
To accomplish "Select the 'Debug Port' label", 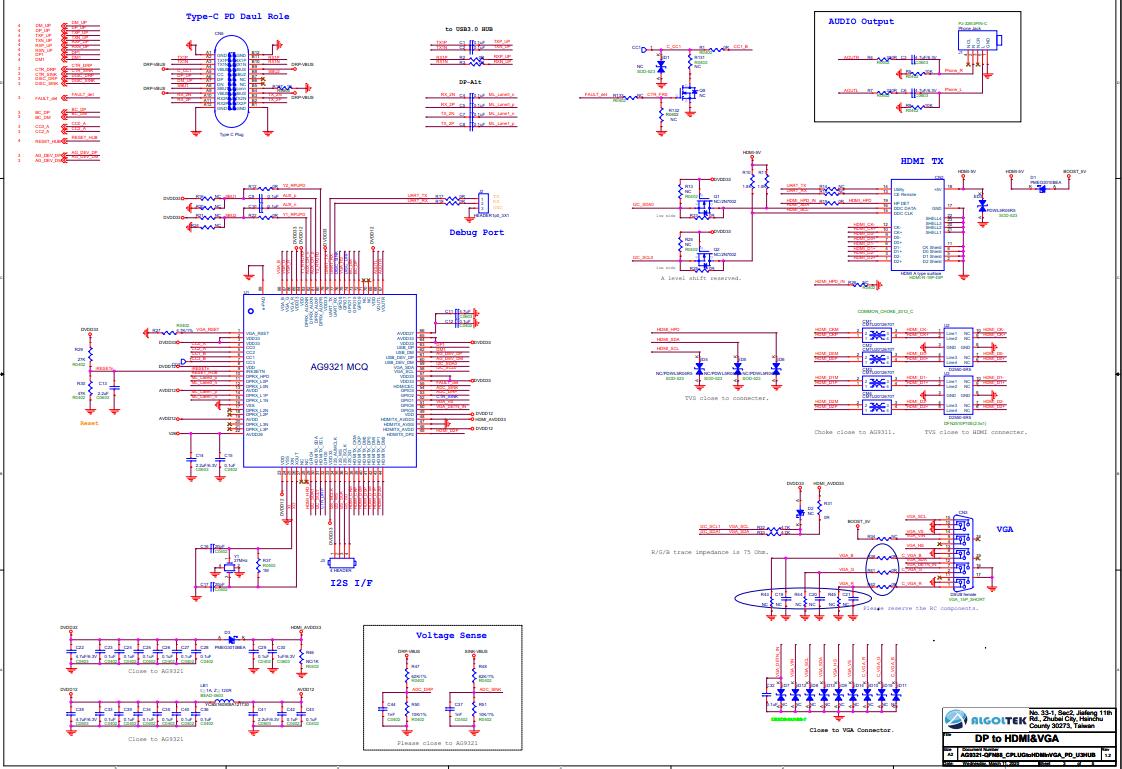I will point(477,232).
